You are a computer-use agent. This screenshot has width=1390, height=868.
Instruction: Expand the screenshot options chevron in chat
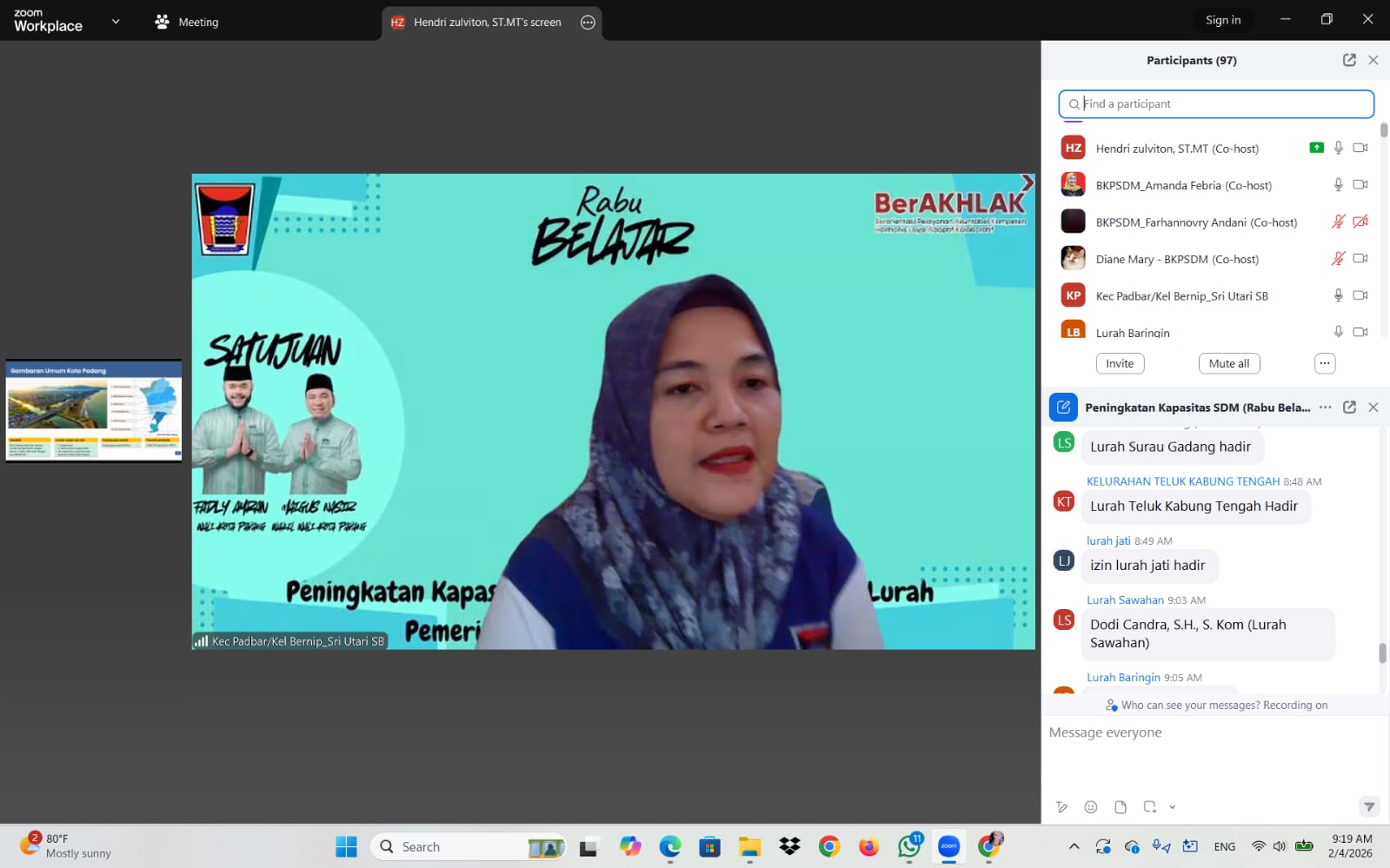pyautogui.click(x=1173, y=807)
